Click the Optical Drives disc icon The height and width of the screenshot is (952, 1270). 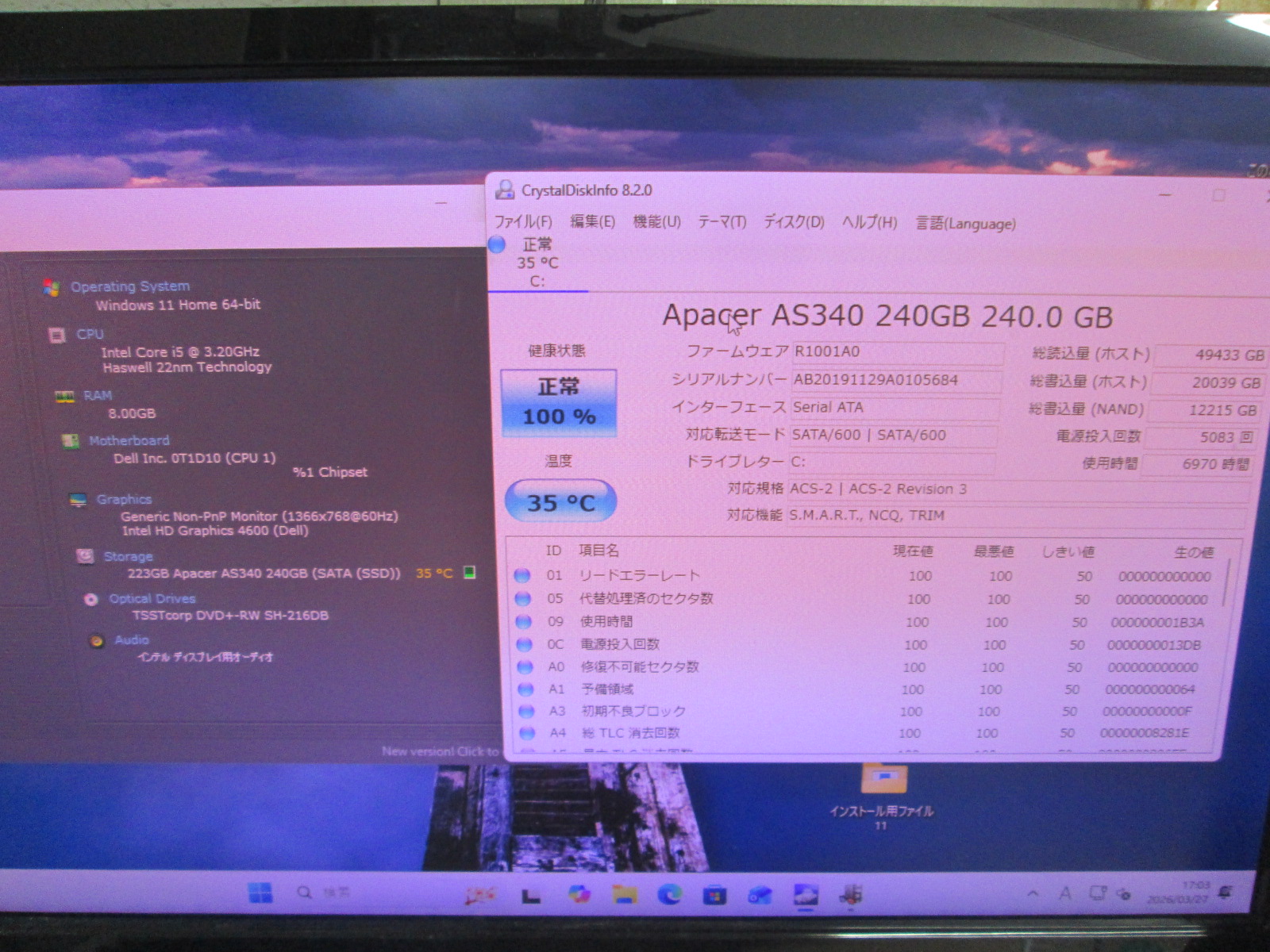(x=91, y=599)
